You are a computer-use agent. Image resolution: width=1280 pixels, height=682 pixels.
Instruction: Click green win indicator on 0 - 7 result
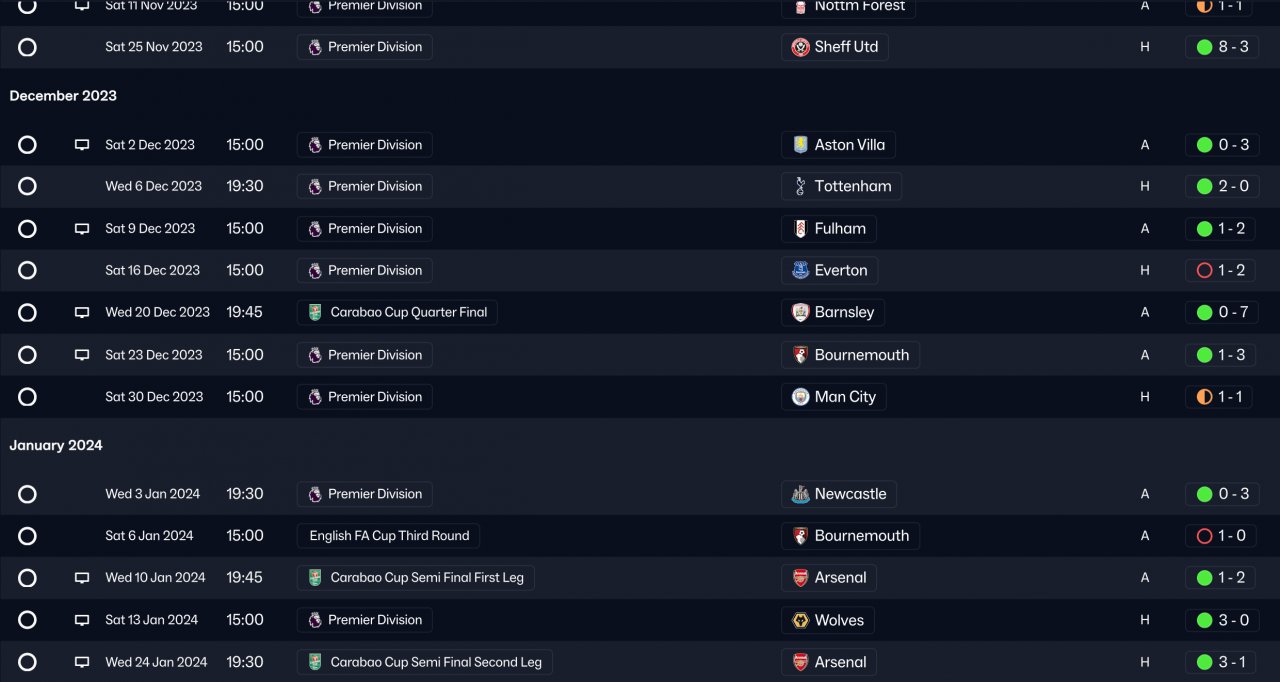click(x=1204, y=312)
